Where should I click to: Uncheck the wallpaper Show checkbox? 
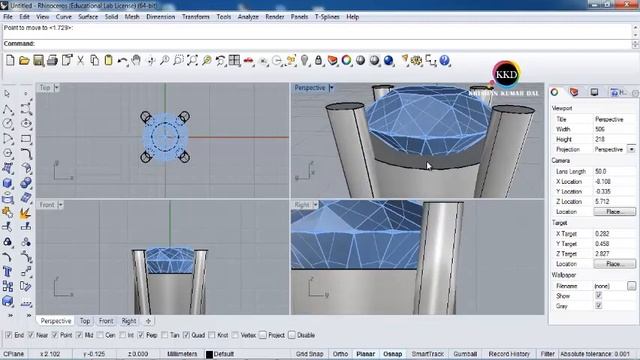pyautogui.click(x=598, y=295)
